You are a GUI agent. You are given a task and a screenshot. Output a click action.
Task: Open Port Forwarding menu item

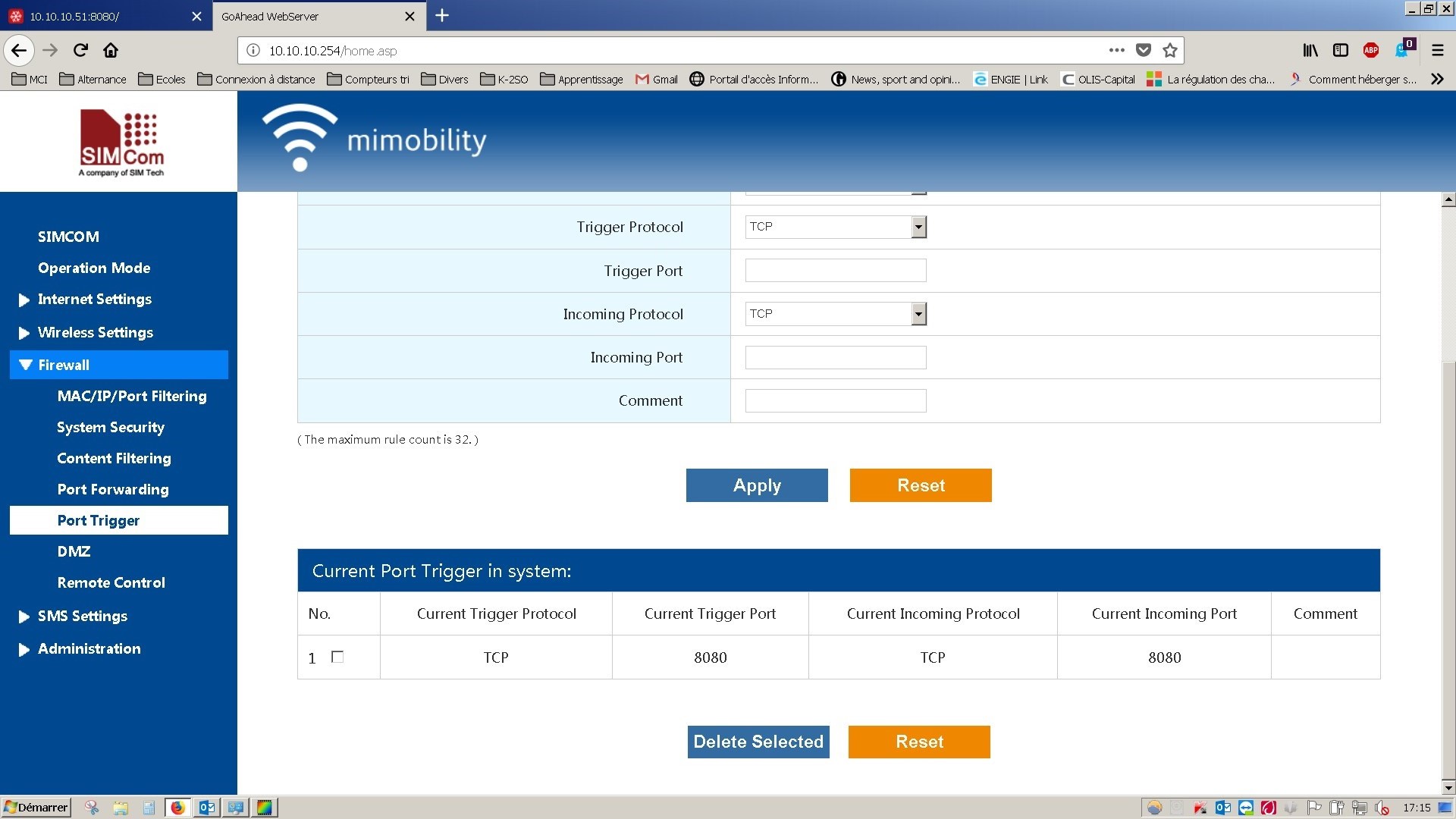113,490
